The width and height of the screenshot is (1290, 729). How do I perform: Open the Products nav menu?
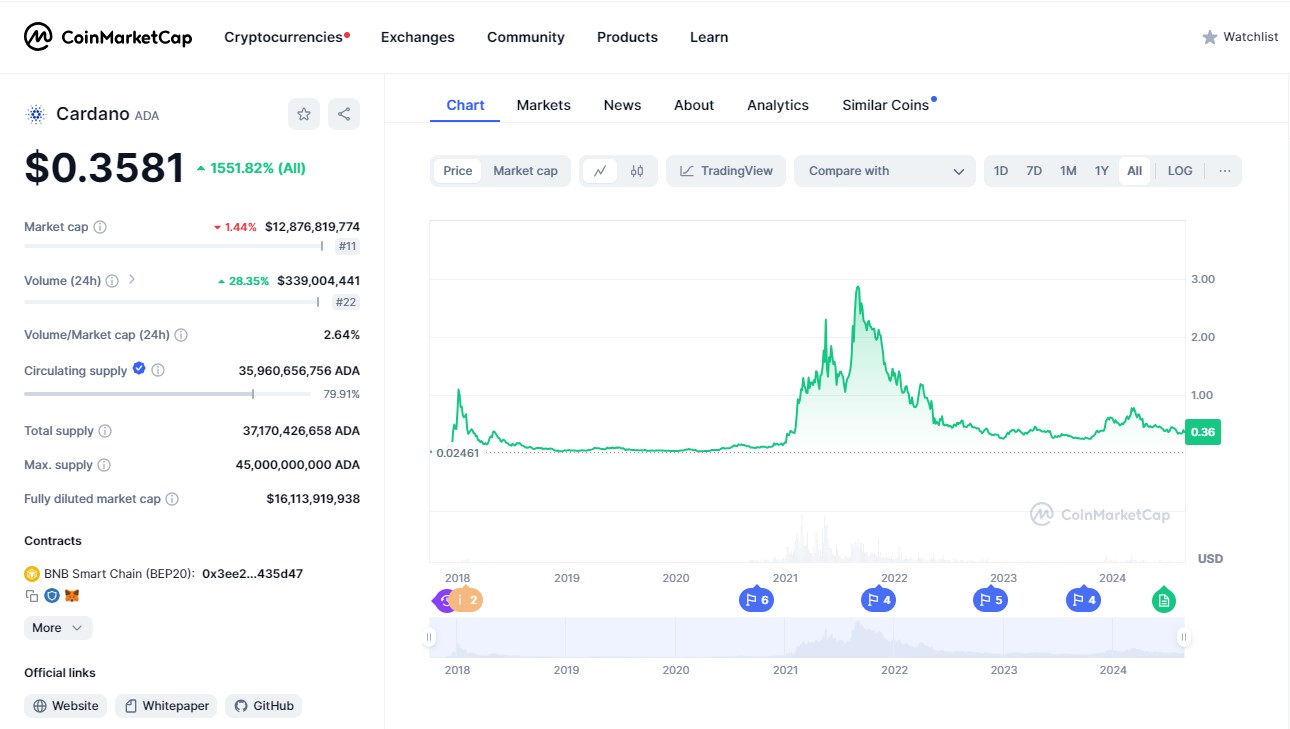point(627,37)
